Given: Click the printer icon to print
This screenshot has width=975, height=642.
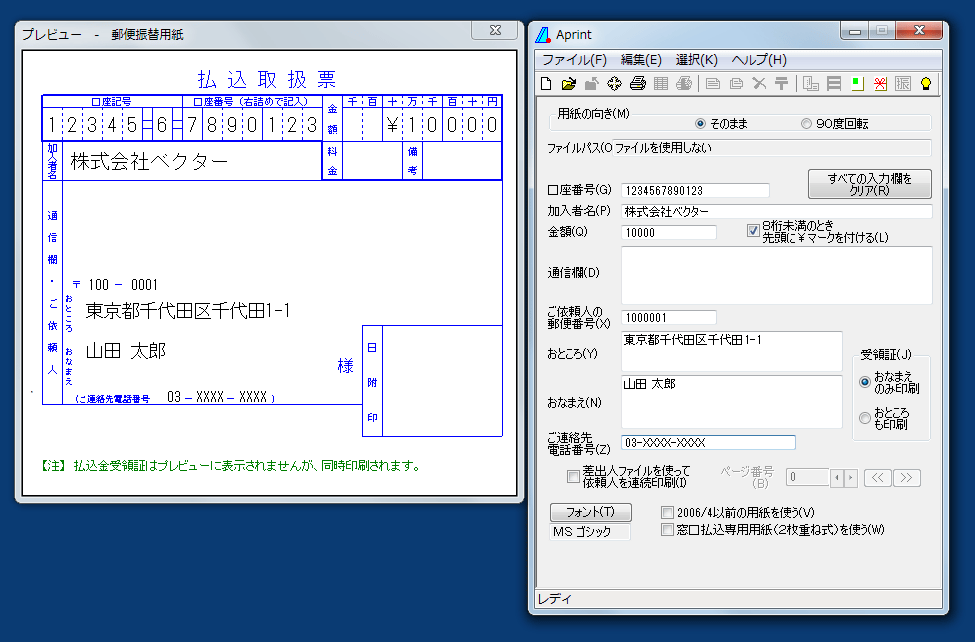Looking at the screenshot, I should click(x=637, y=83).
